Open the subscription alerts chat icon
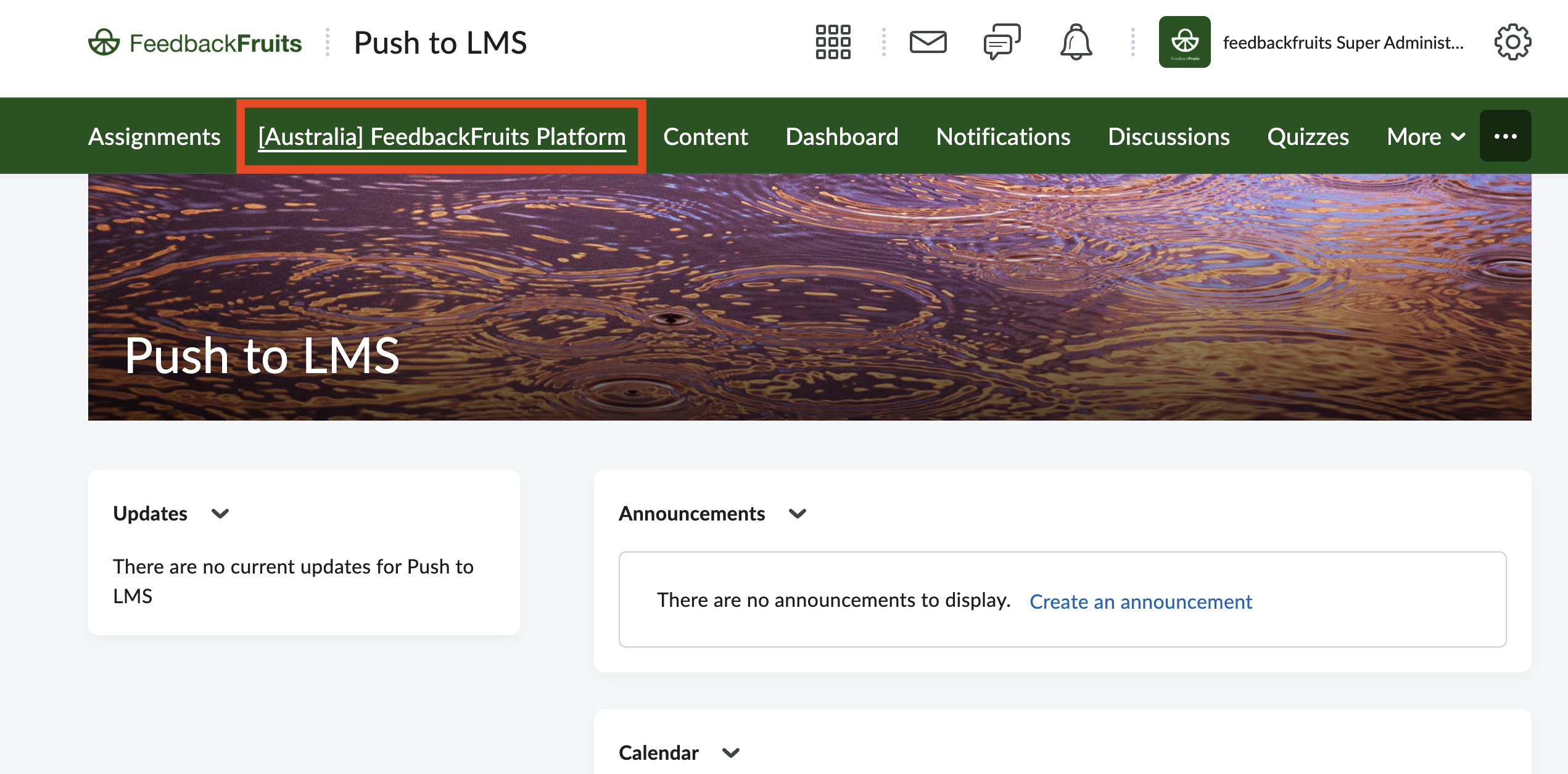The width and height of the screenshot is (1568, 774). tap(1002, 42)
